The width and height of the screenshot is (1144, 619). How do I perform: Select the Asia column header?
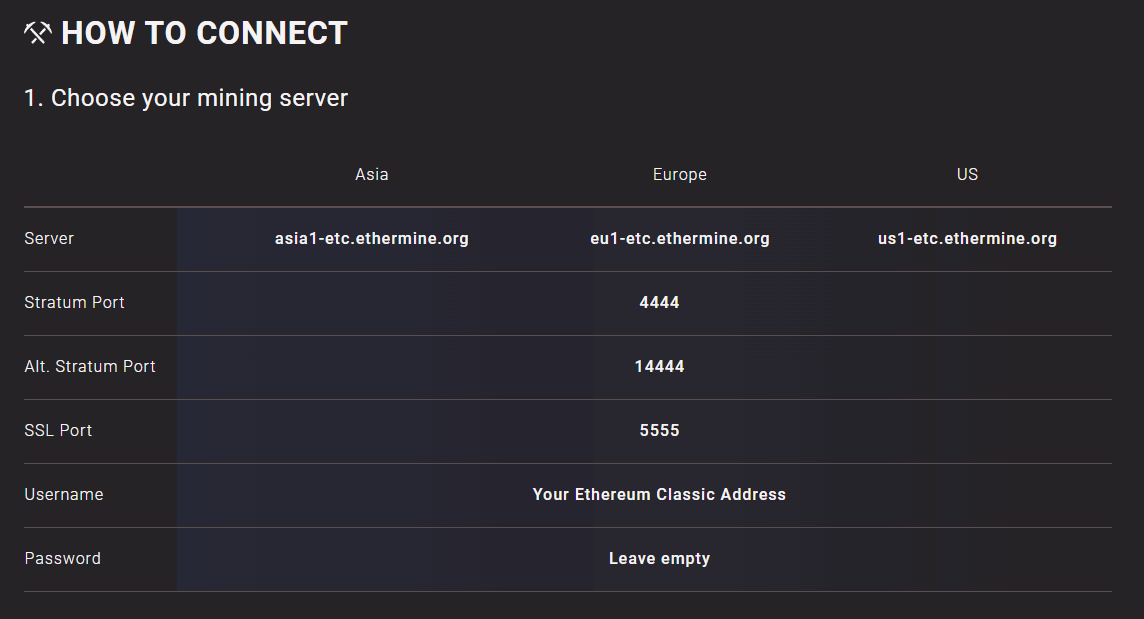pos(371,174)
